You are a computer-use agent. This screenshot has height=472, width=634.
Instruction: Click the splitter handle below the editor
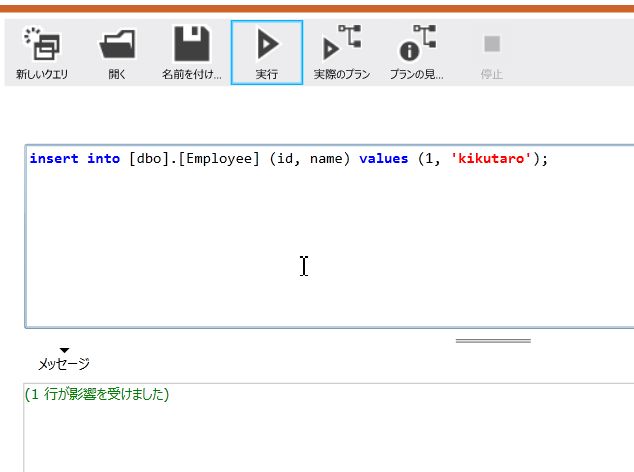pos(493,341)
